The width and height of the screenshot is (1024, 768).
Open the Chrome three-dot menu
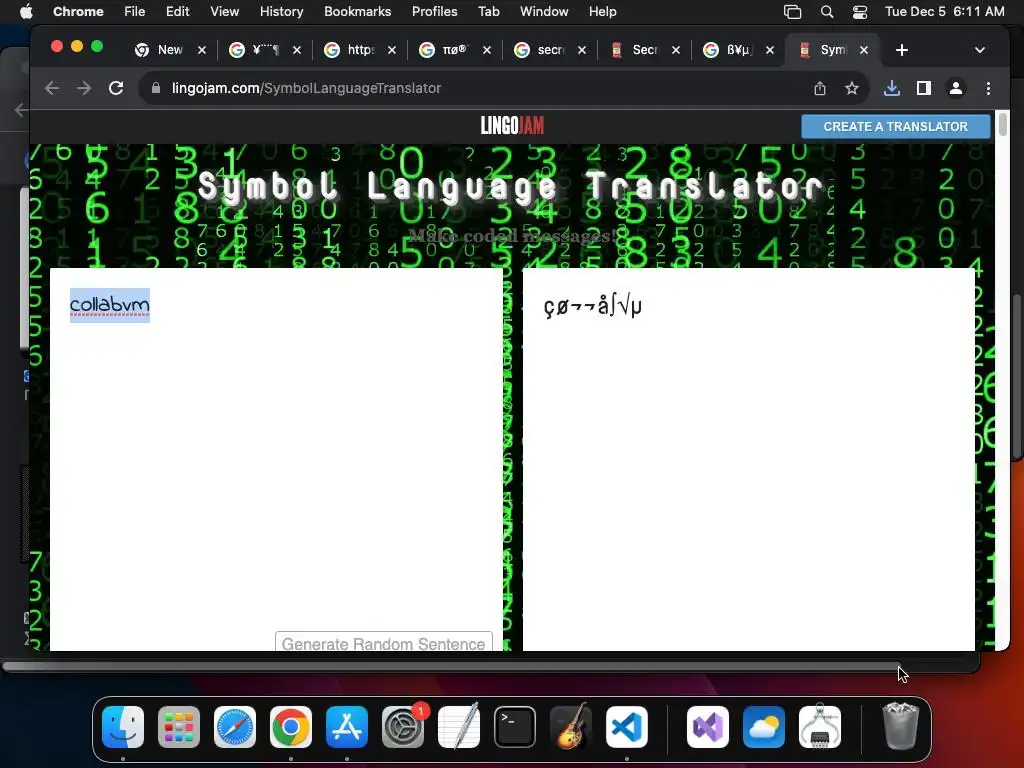(x=988, y=88)
